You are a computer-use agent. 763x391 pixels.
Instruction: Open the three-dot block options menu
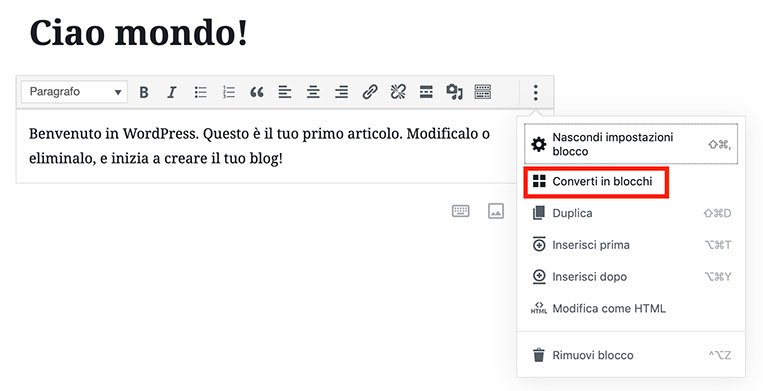(x=535, y=92)
